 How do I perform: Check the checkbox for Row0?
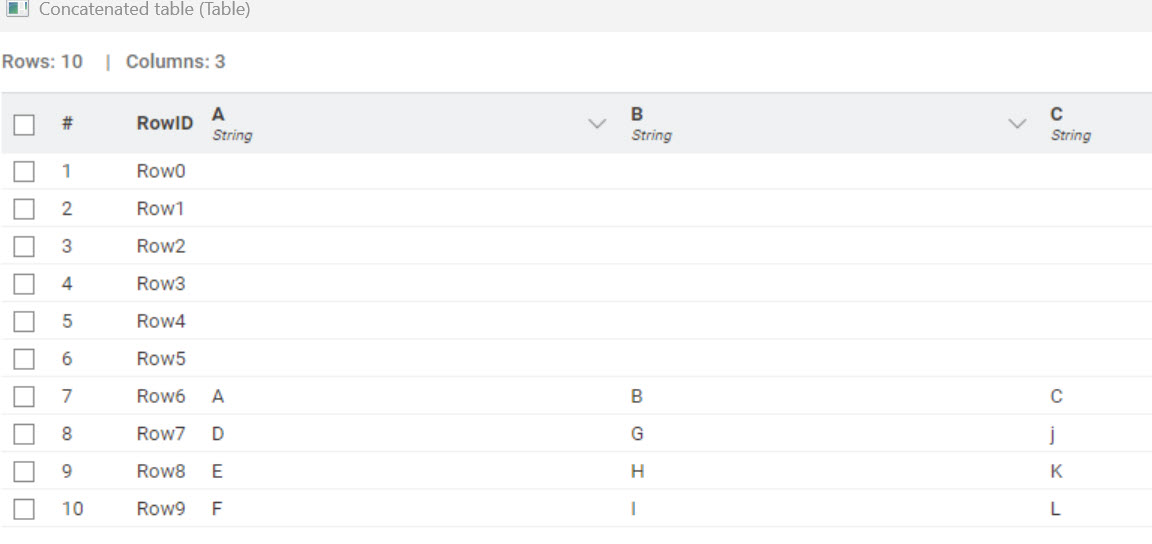[24, 172]
